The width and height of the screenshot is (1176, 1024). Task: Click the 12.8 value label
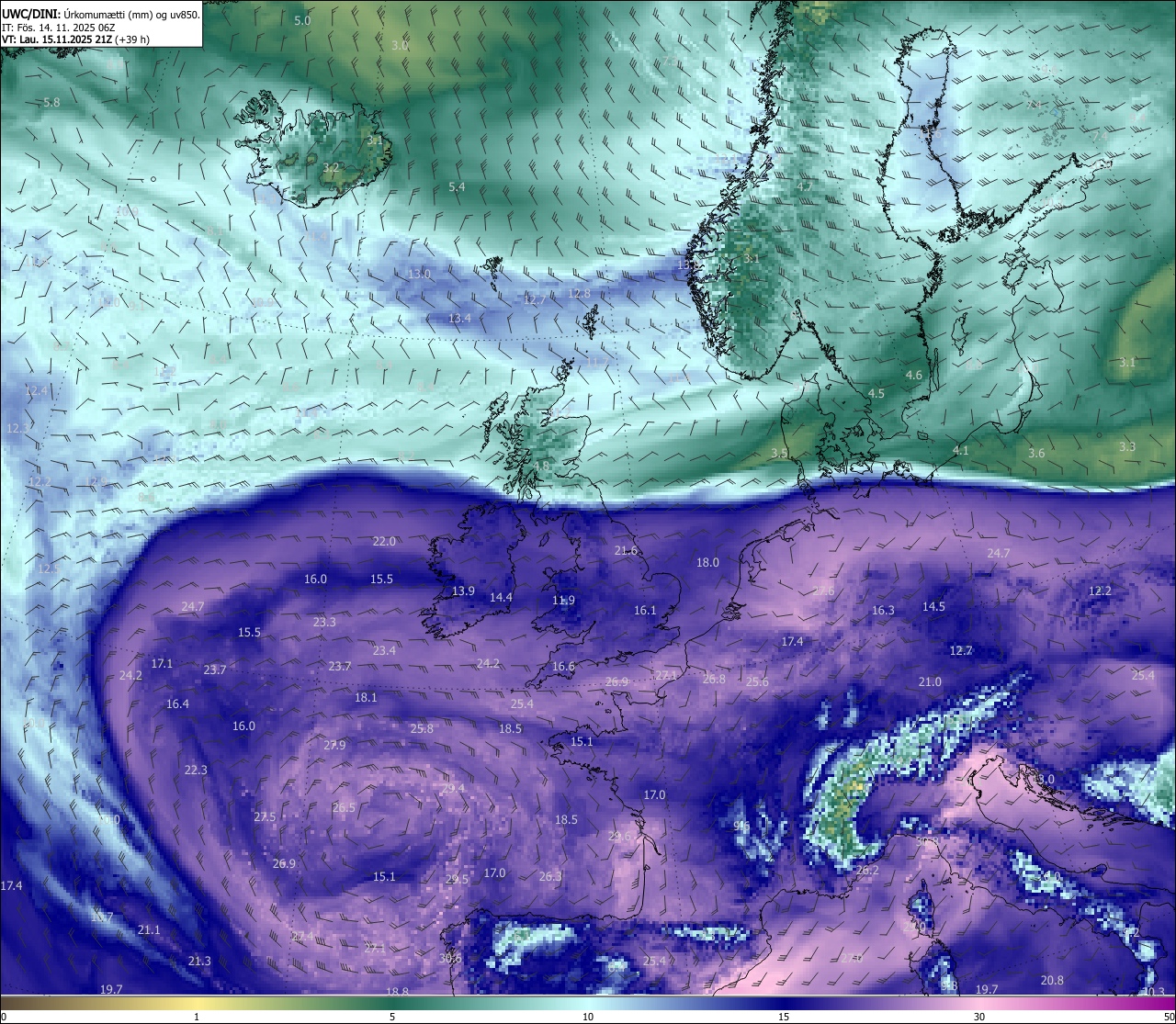pos(579,294)
